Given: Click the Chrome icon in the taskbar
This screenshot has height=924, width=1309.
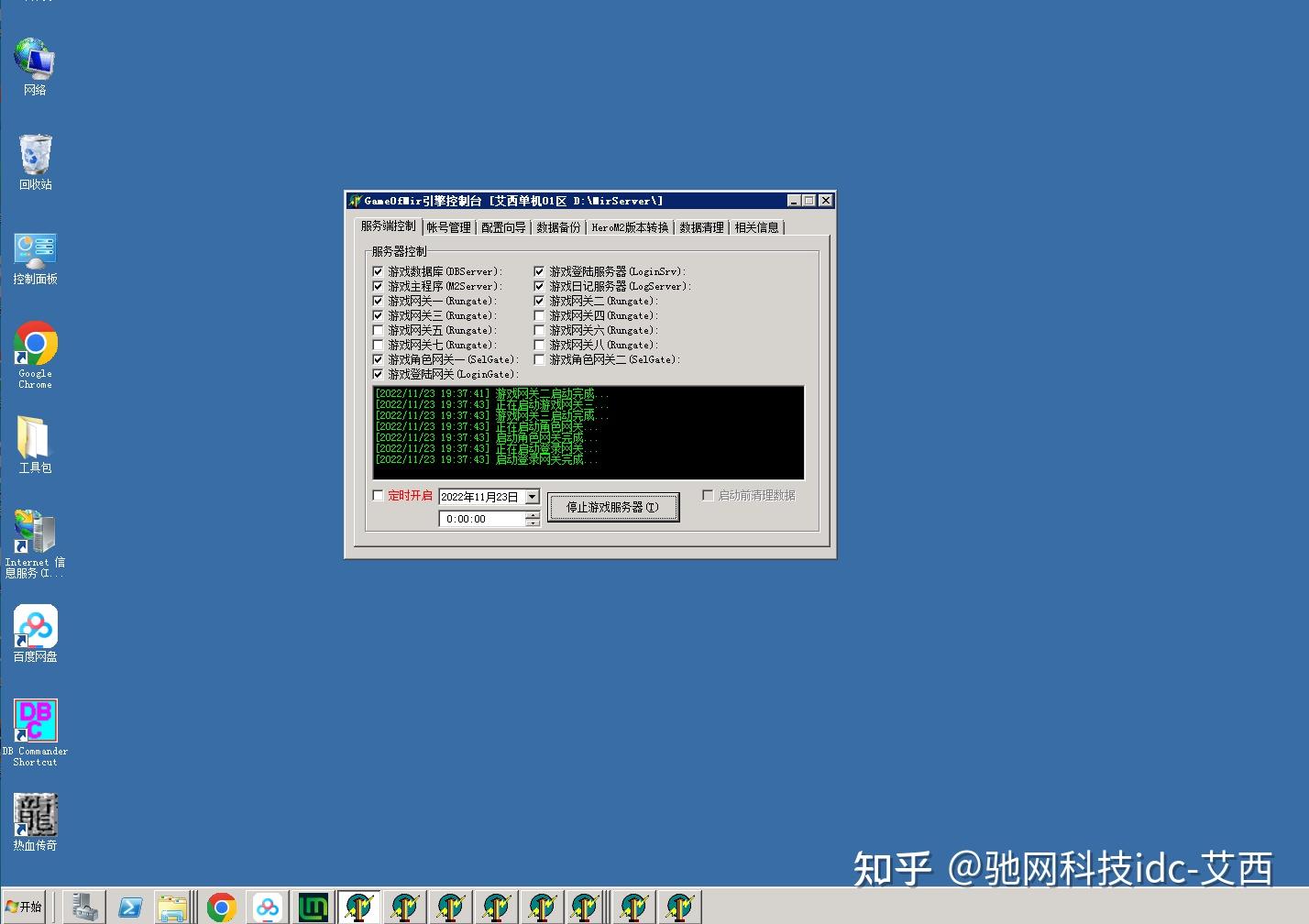Looking at the screenshot, I should tap(221, 907).
